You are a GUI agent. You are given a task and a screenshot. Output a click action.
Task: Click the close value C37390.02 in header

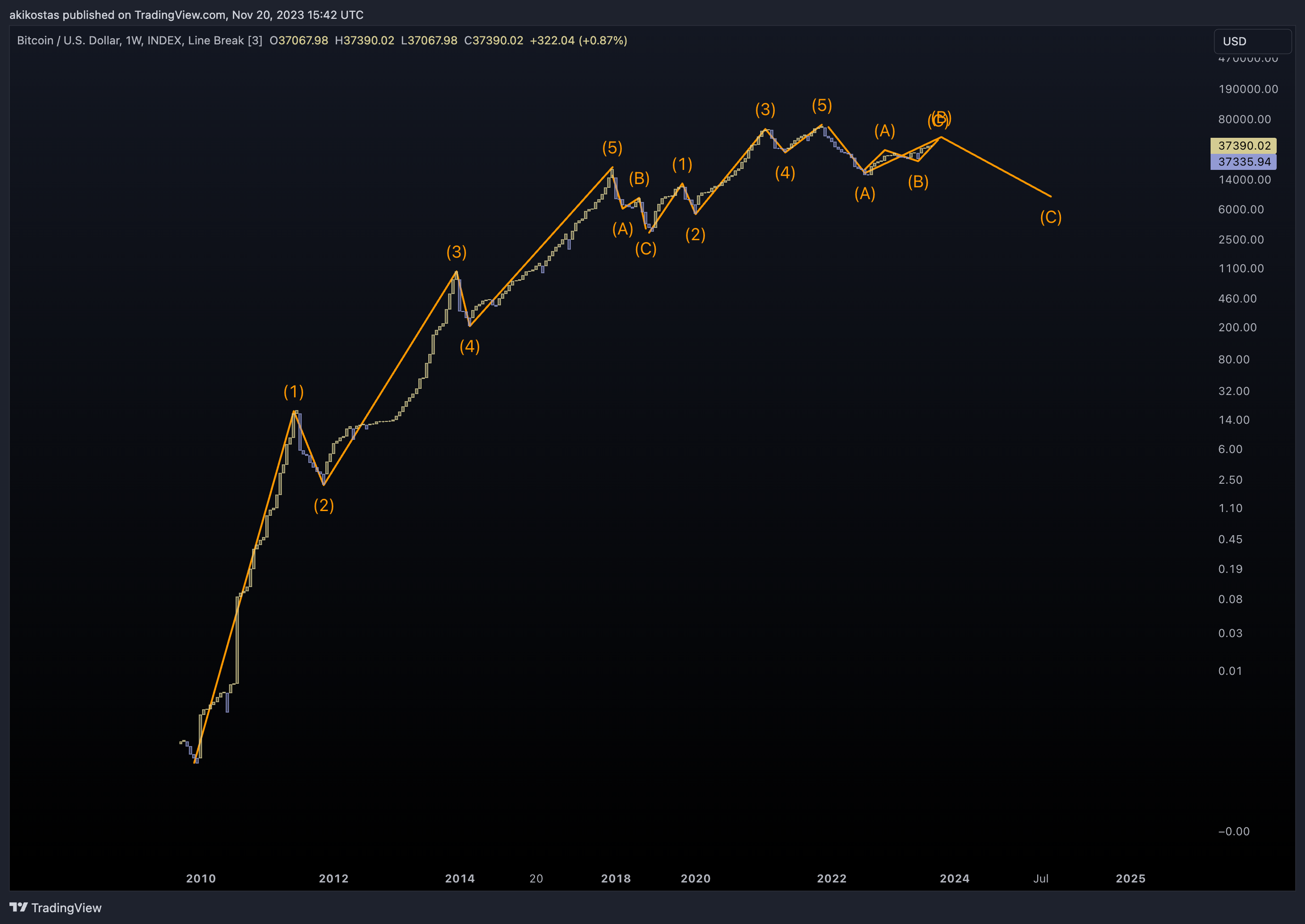coord(493,41)
